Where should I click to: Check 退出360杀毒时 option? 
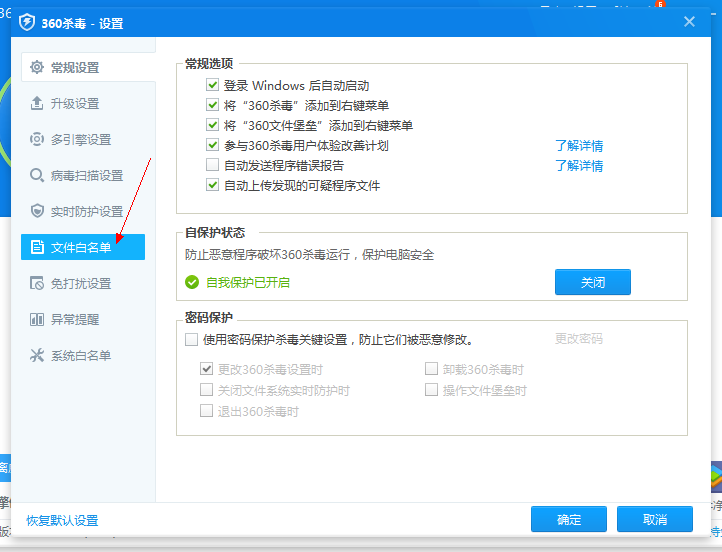coord(206,411)
